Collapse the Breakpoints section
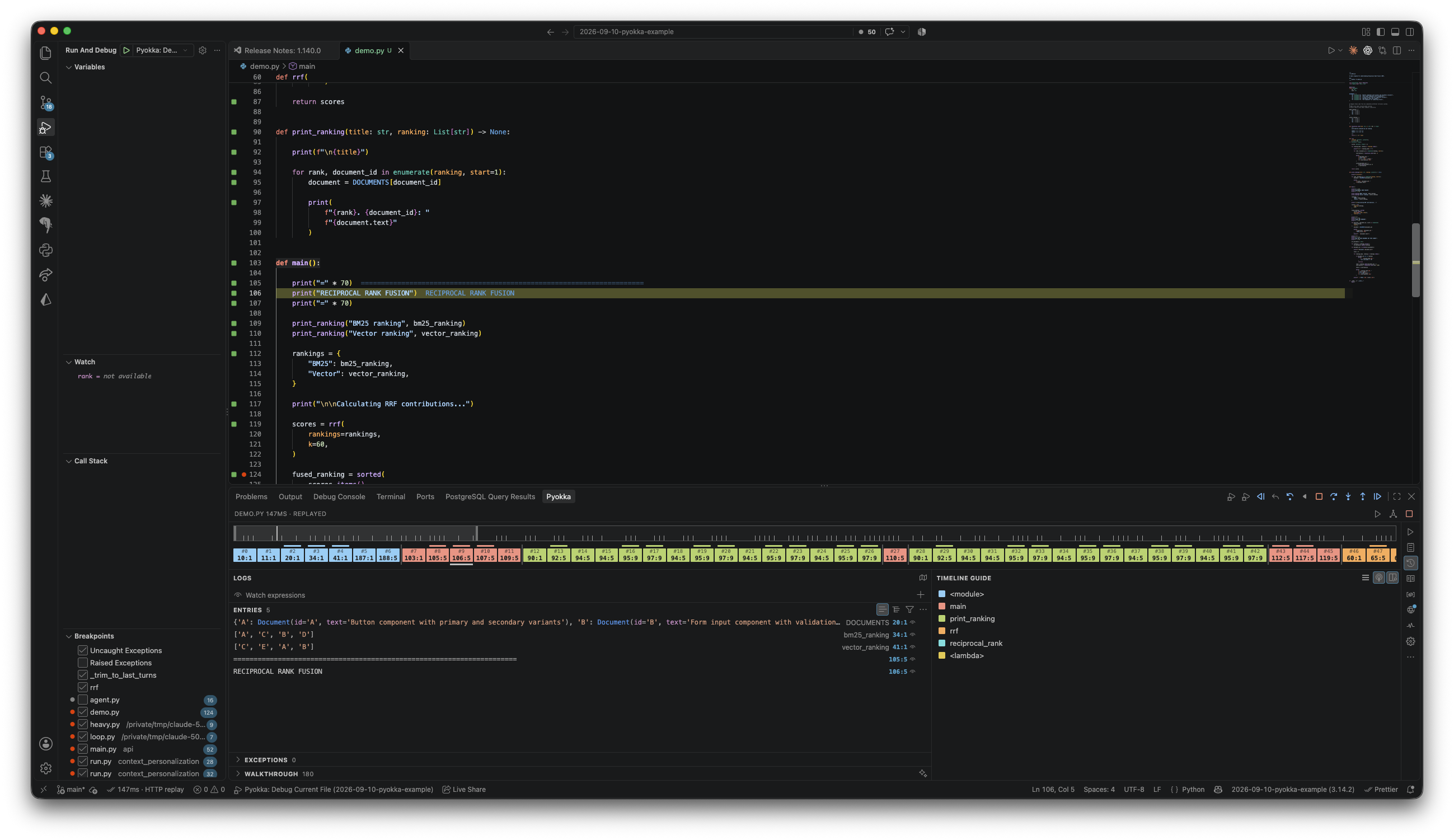 click(x=69, y=636)
